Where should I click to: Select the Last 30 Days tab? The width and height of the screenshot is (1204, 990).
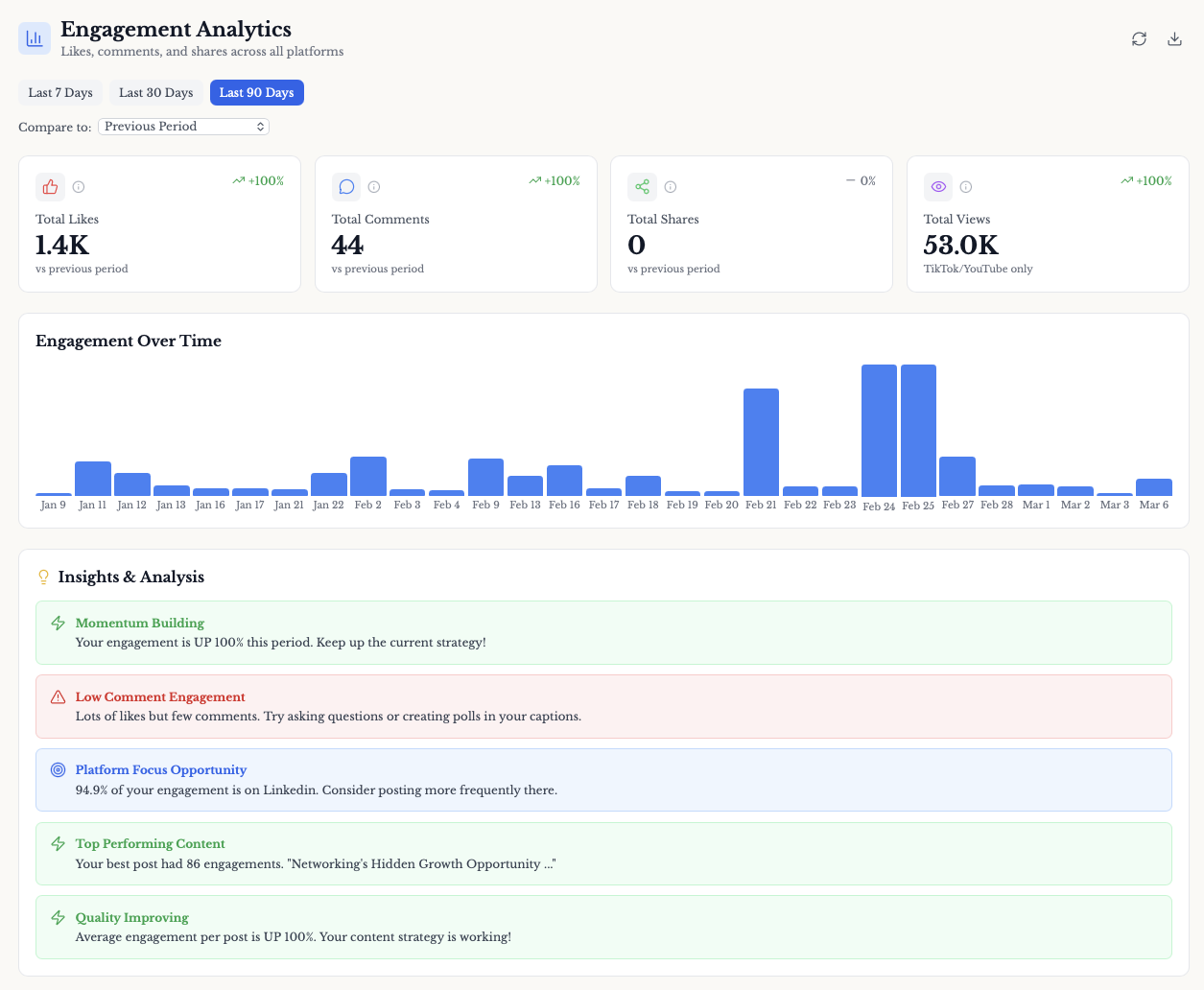(x=155, y=92)
